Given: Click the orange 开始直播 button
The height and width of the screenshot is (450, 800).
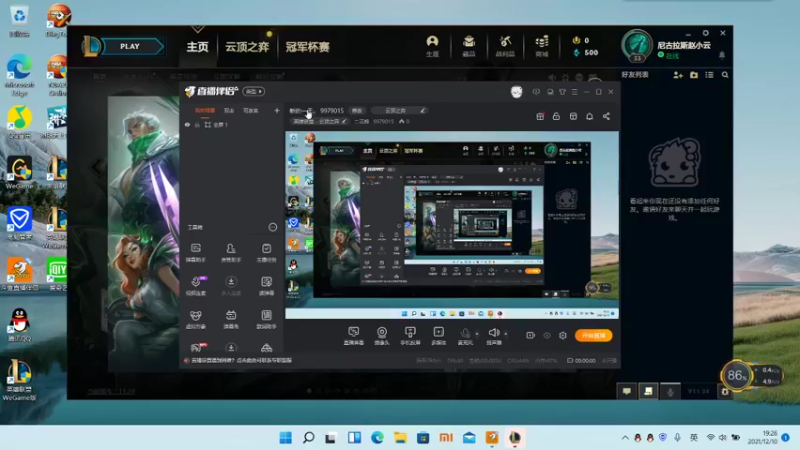Looking at the screenshot, I should 593,335.
